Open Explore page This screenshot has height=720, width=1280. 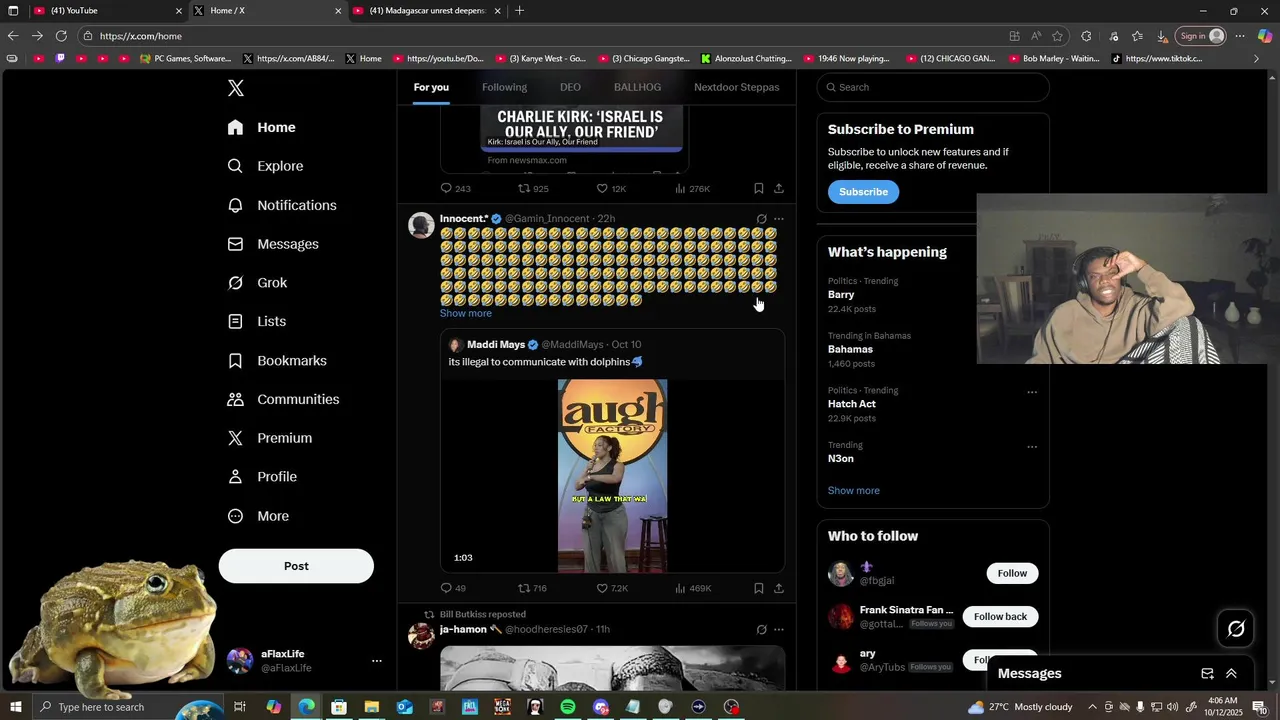(x=265, y=166)
